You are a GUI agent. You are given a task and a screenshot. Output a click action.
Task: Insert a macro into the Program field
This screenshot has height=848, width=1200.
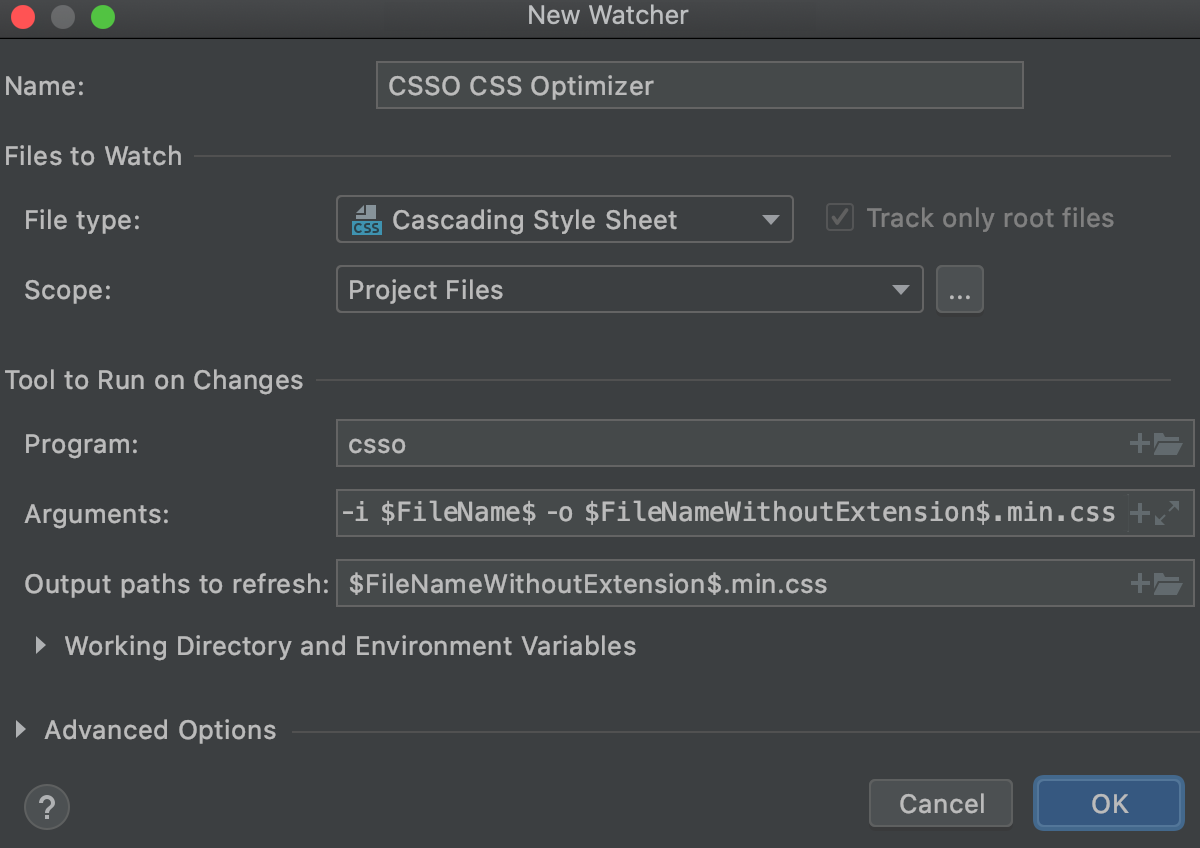point(1141,443)
